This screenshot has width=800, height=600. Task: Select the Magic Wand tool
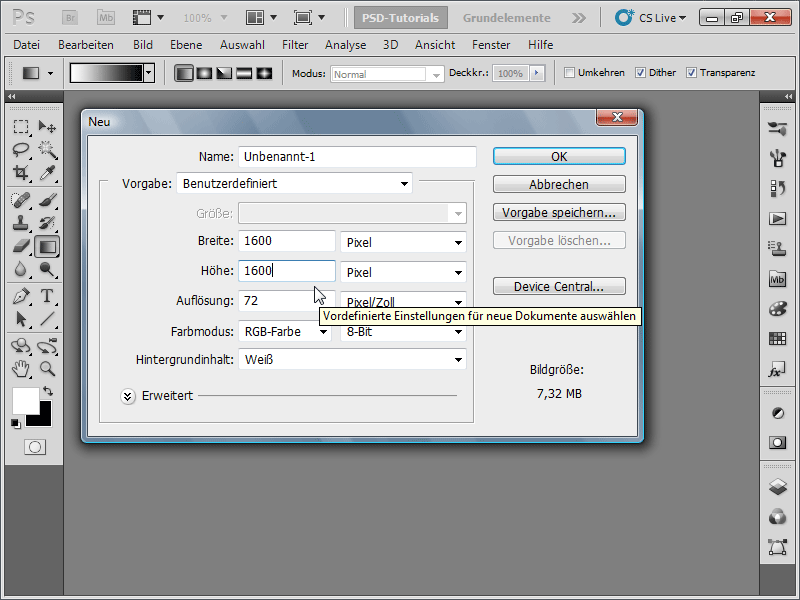coord(47,149)
